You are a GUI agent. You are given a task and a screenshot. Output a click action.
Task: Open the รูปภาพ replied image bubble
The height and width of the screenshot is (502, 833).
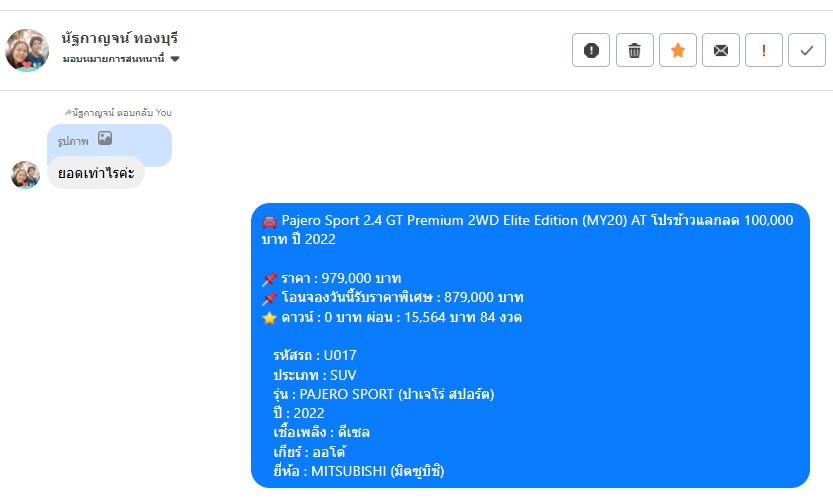[x=109, y=141]
